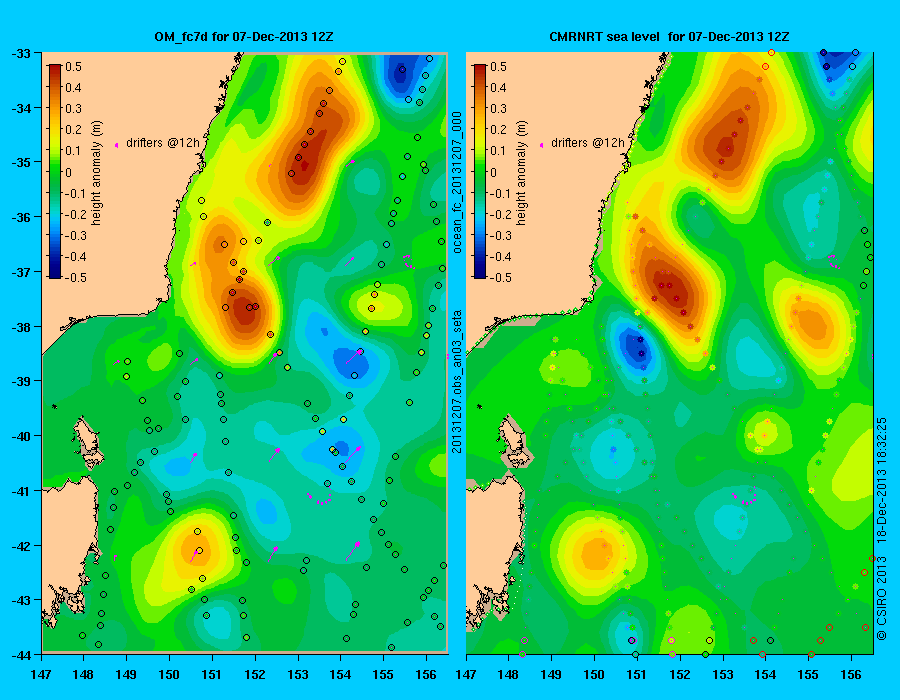
Task: Click the 0.5 tick label on the left color scale
Action: coord(73,67)
